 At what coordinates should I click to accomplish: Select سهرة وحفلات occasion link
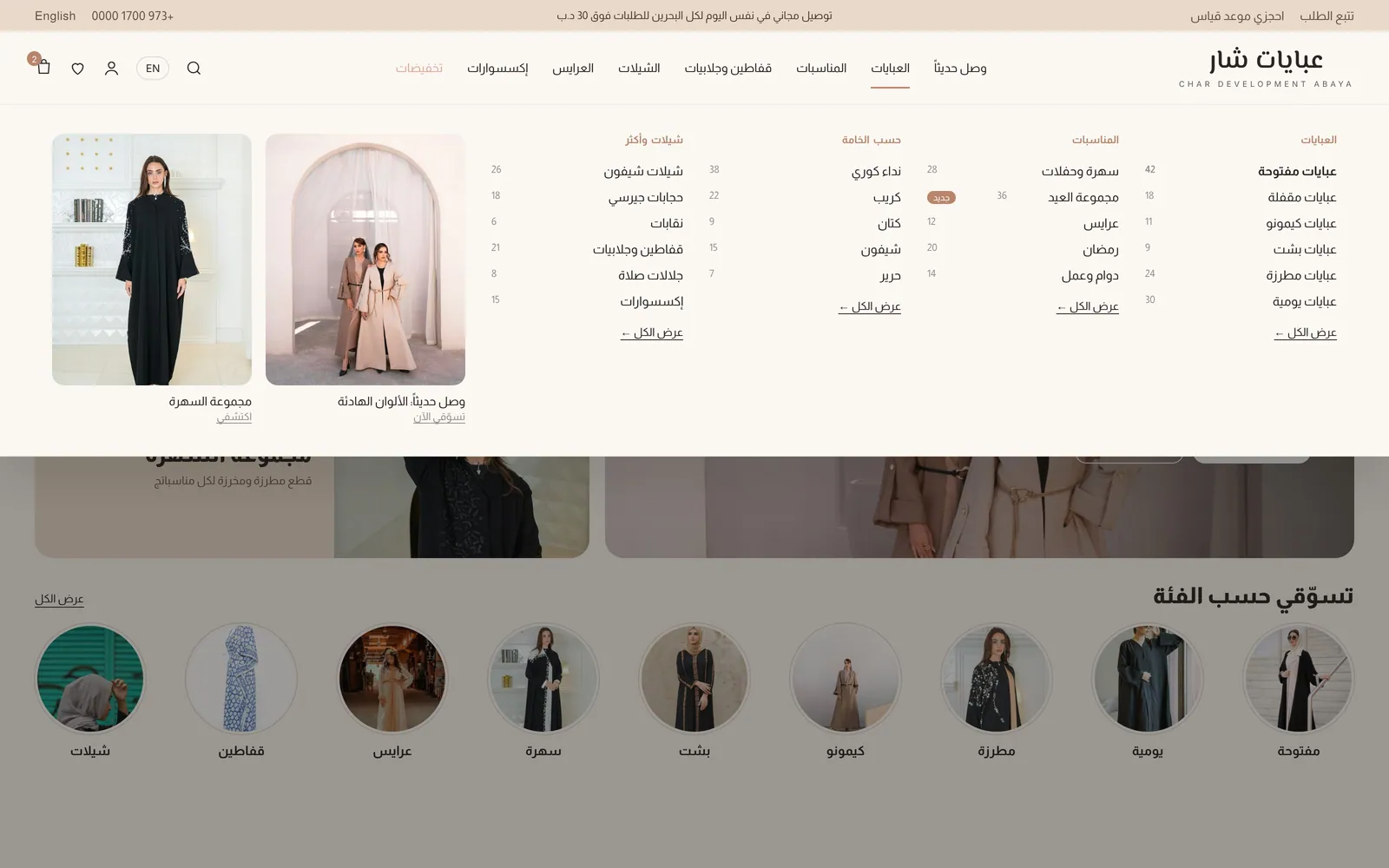(1080, 172)
